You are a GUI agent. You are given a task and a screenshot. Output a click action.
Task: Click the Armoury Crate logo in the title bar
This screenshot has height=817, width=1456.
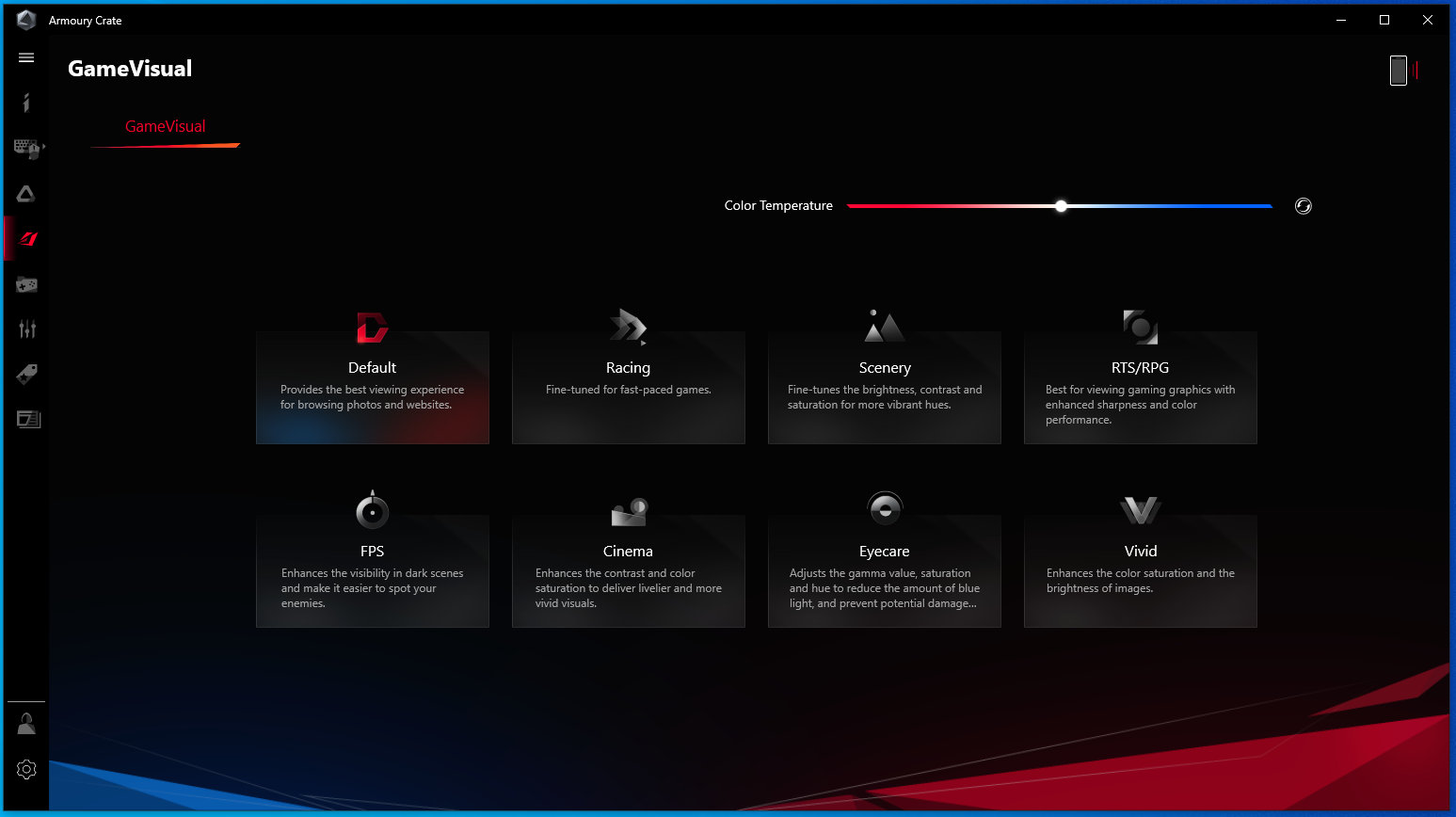tap(26, 20)
